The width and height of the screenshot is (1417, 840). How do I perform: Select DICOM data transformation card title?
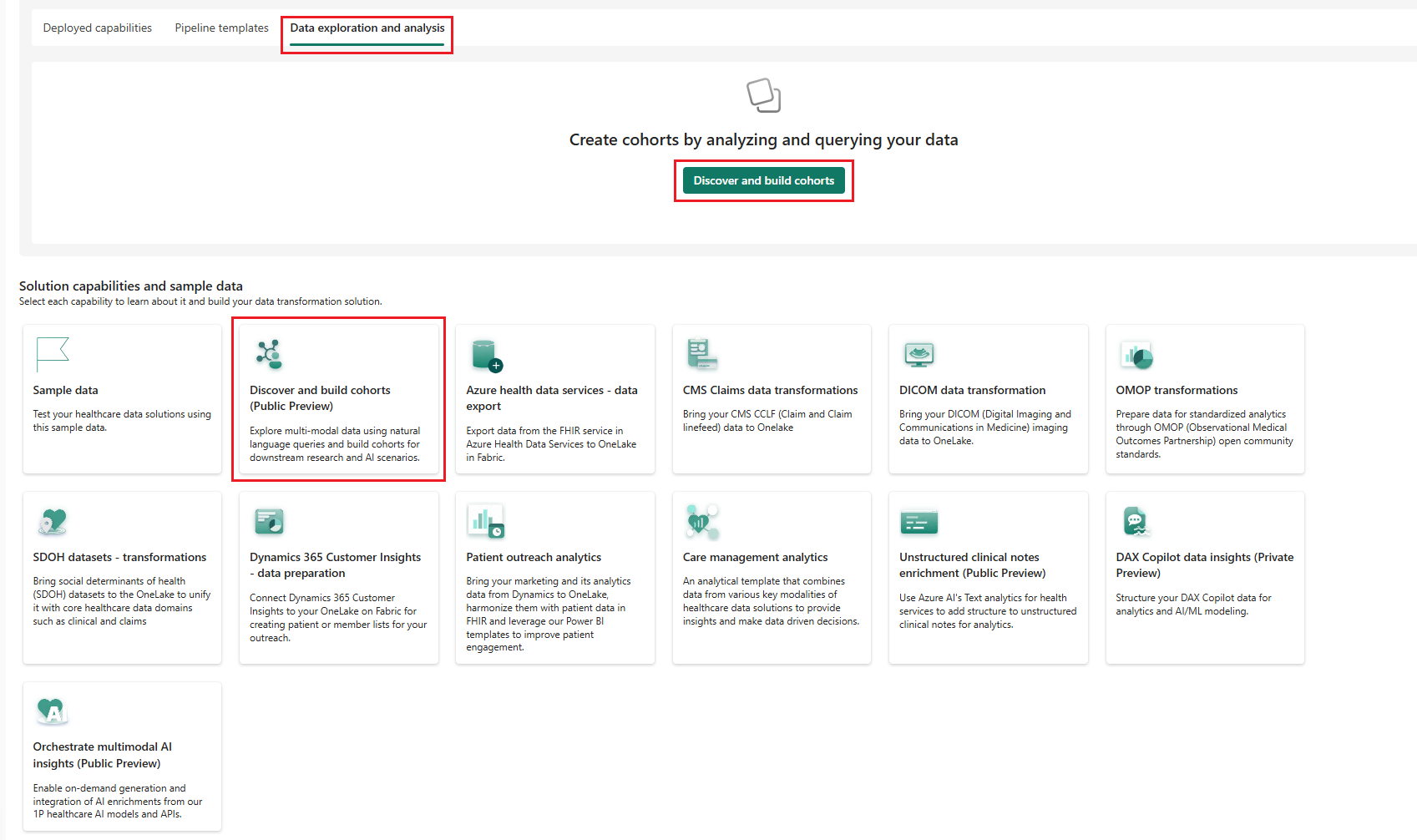(x=972, y=390)
